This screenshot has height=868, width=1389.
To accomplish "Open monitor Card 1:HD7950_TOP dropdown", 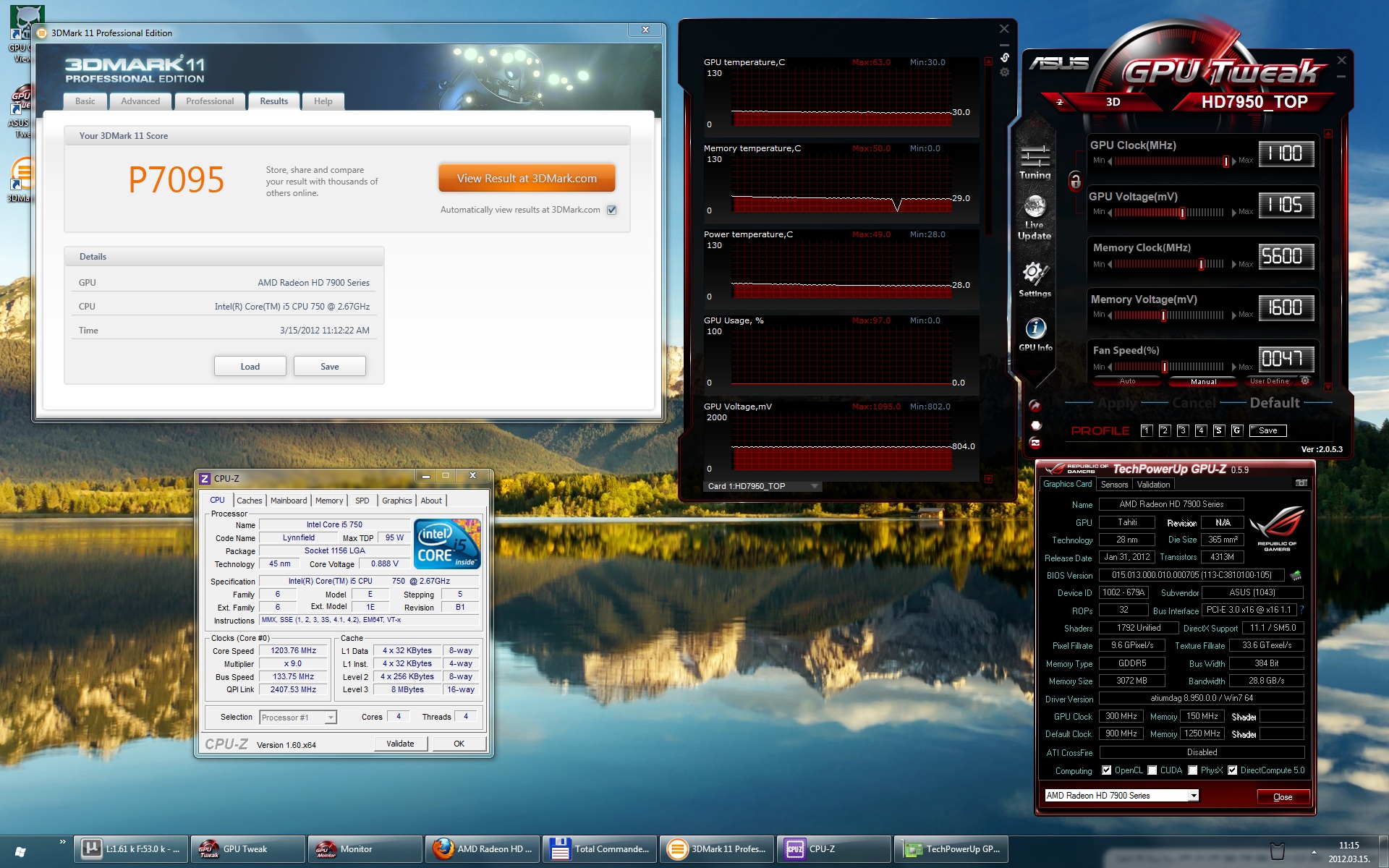I will (x=763, y=486).
